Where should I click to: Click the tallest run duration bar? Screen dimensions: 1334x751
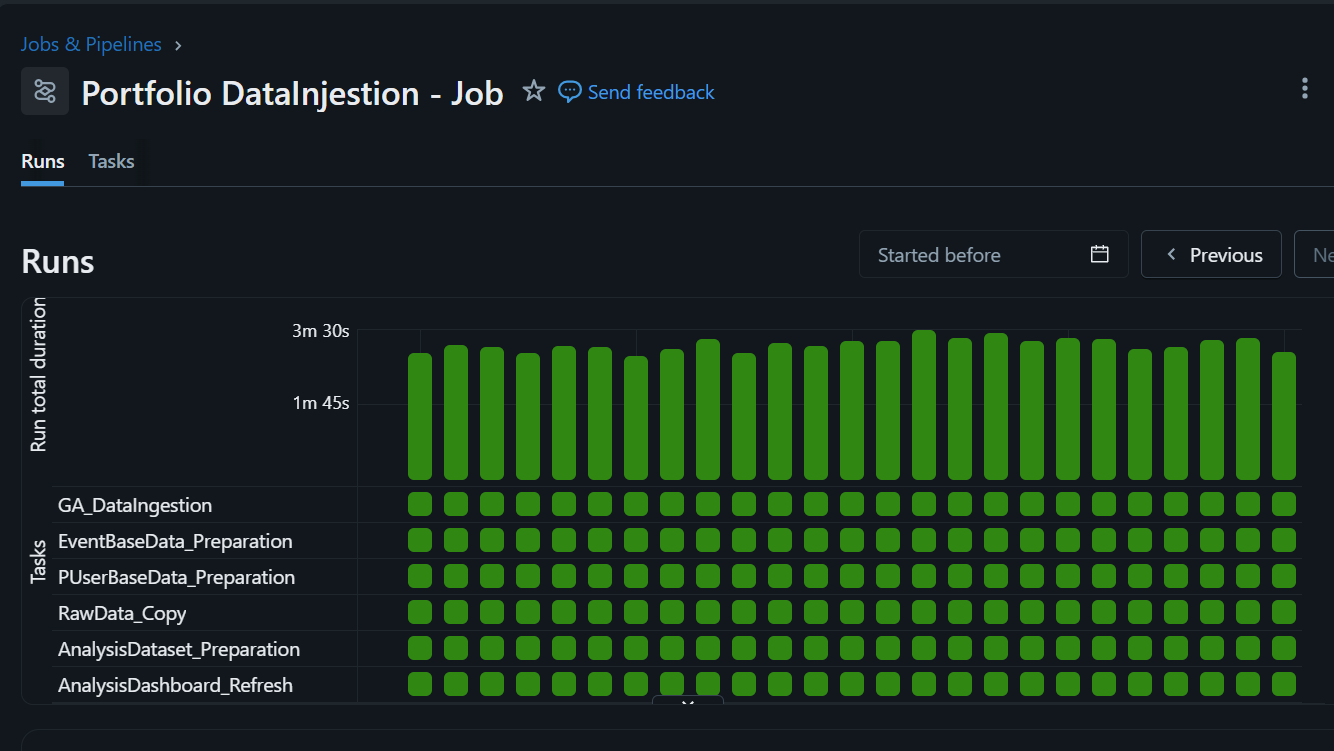pyautogui.click(x=924, y=405)
